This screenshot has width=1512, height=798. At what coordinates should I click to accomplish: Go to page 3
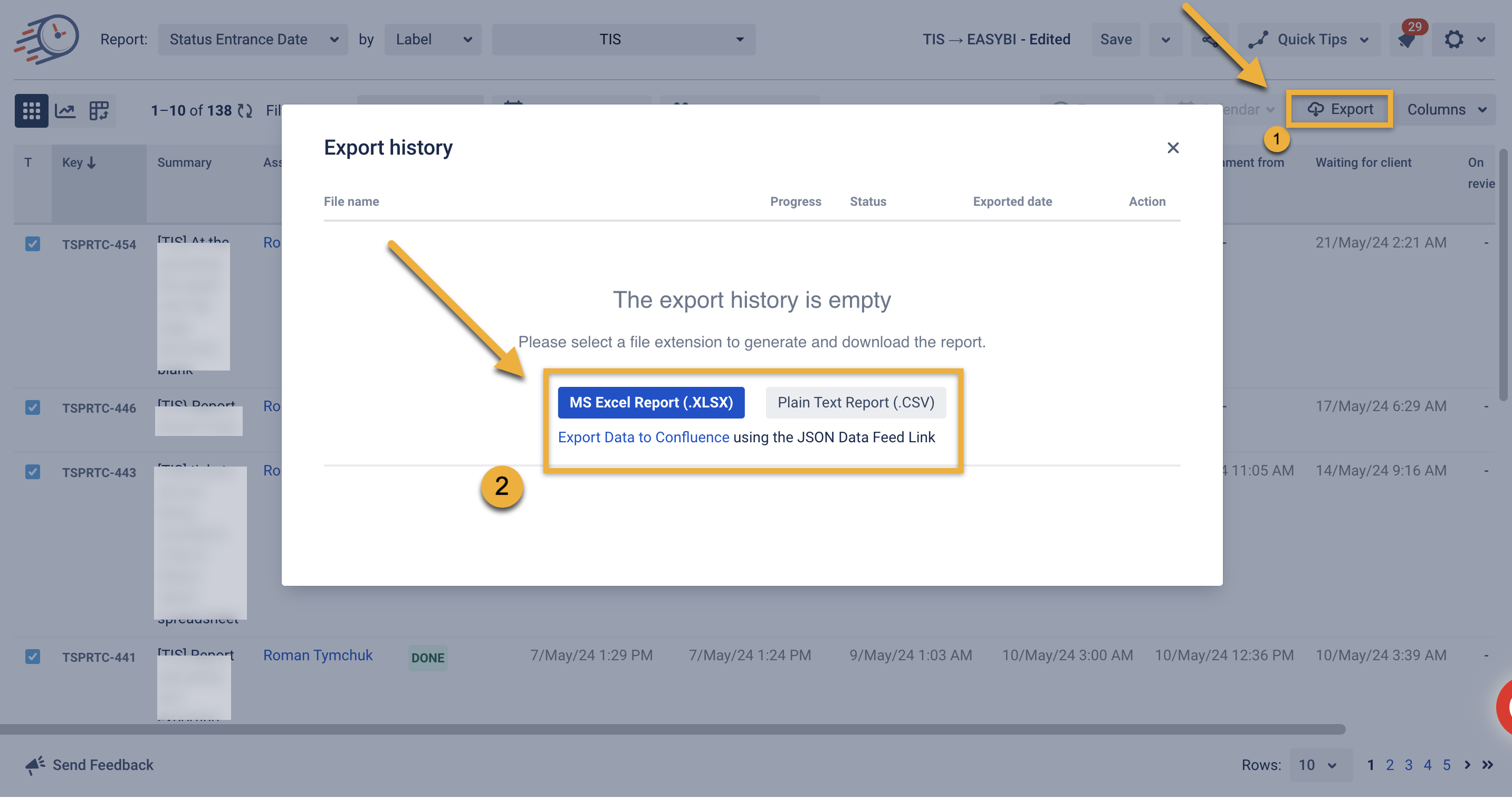(1409, 765)
